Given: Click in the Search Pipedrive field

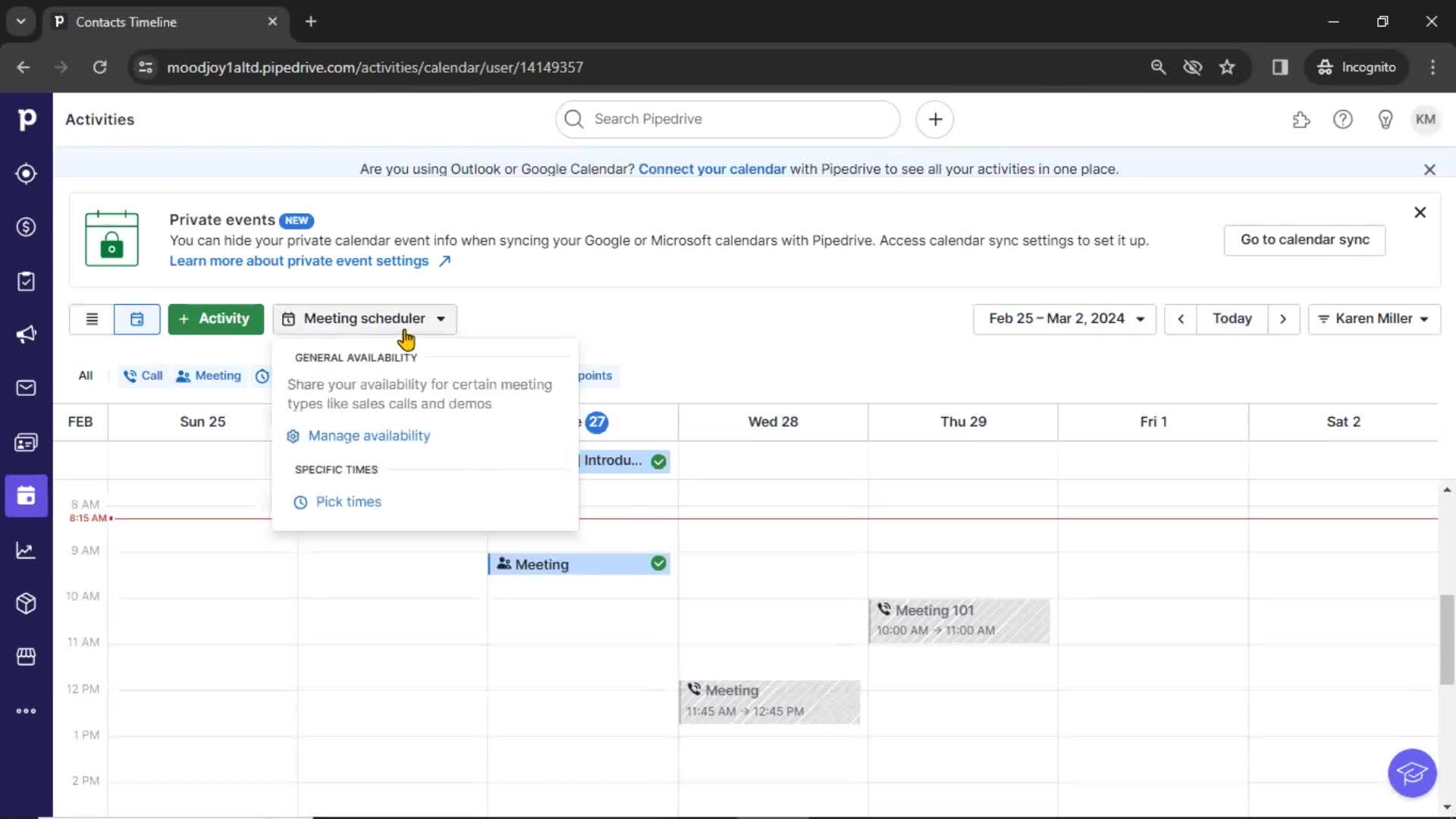Looking at the screenshot, I should tap(728, 119).
